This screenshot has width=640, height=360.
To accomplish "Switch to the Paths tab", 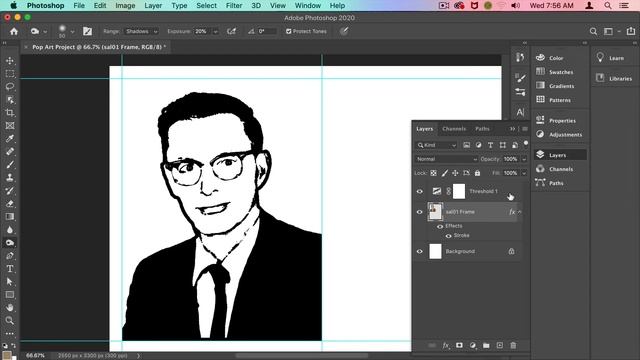I will [482, 129].
